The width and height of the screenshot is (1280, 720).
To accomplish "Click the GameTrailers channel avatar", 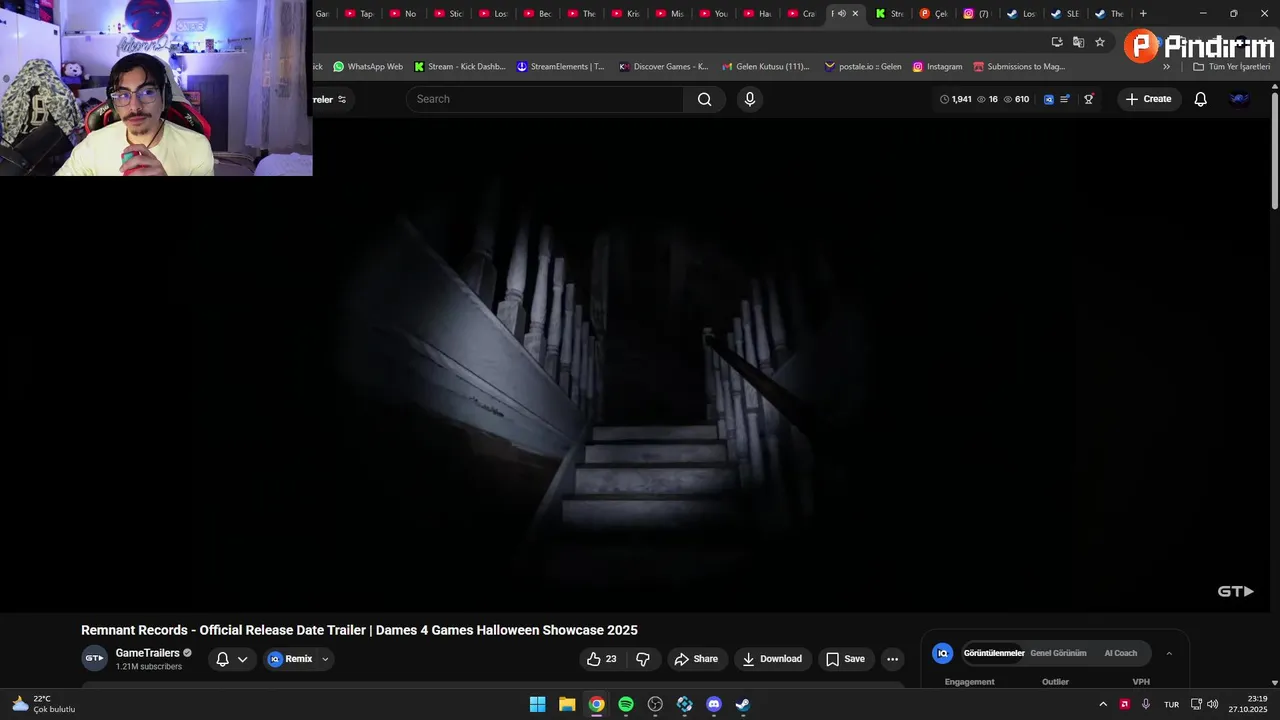I will (x=94, y=658).
